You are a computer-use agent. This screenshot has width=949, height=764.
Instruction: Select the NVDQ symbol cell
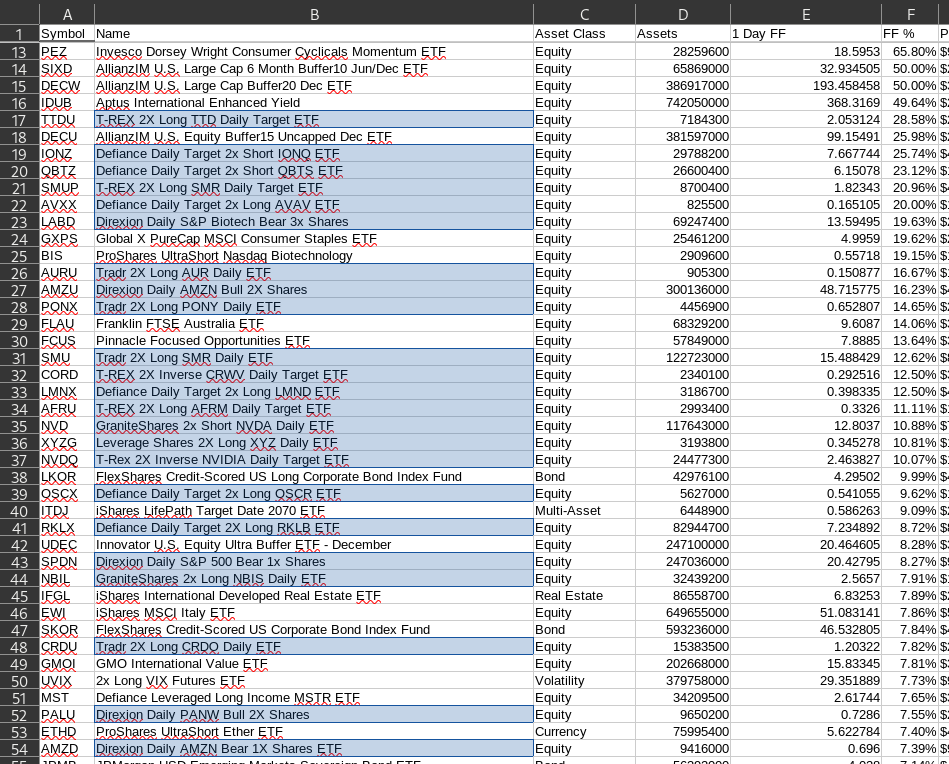[x=67, y=460]
